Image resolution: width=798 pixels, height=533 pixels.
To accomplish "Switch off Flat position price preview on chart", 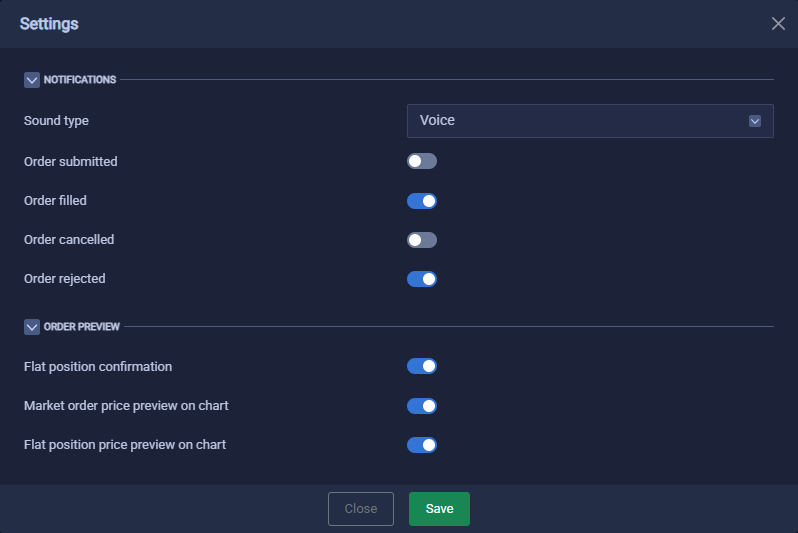I will click(x=422, y=445).
